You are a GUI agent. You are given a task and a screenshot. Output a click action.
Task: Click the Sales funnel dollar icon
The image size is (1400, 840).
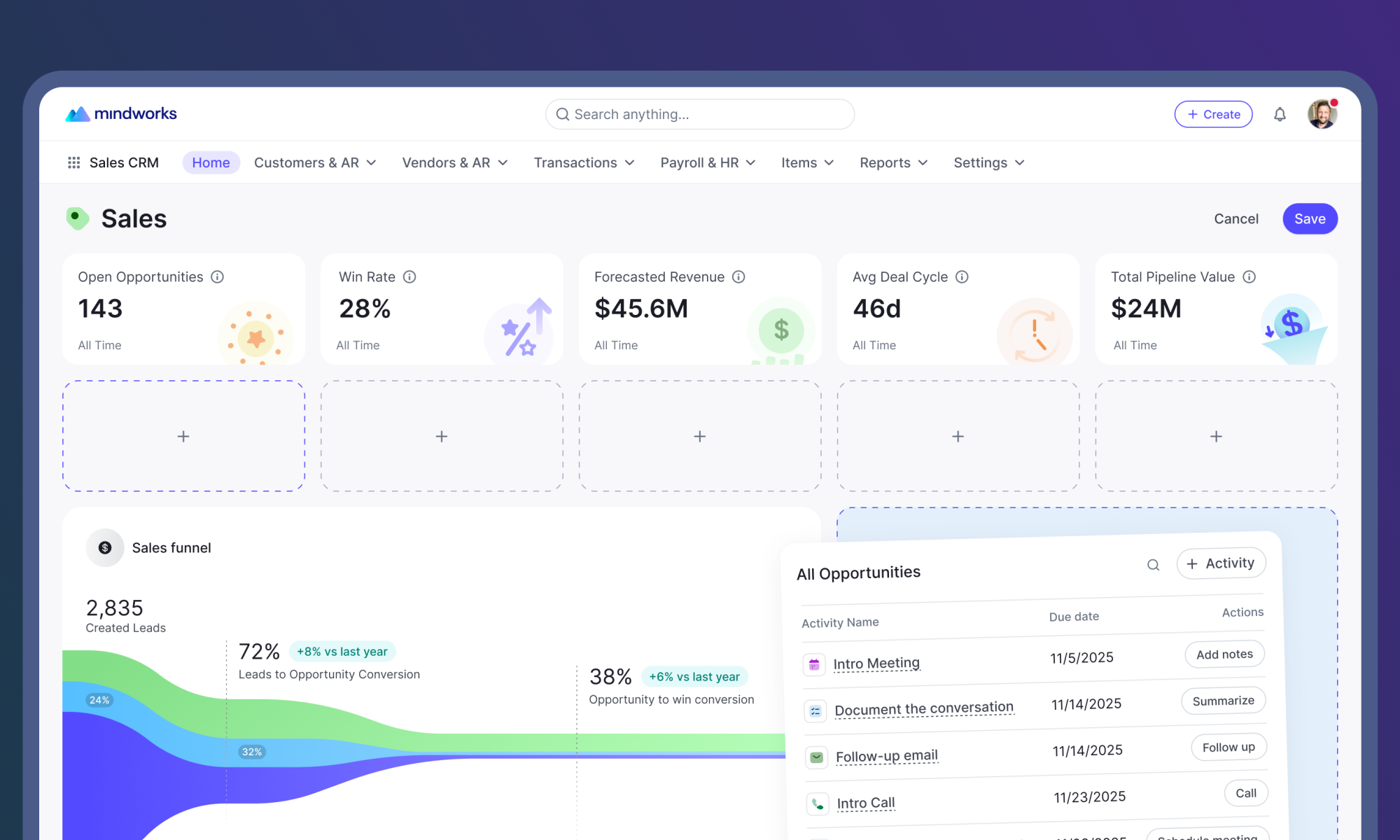105,547
